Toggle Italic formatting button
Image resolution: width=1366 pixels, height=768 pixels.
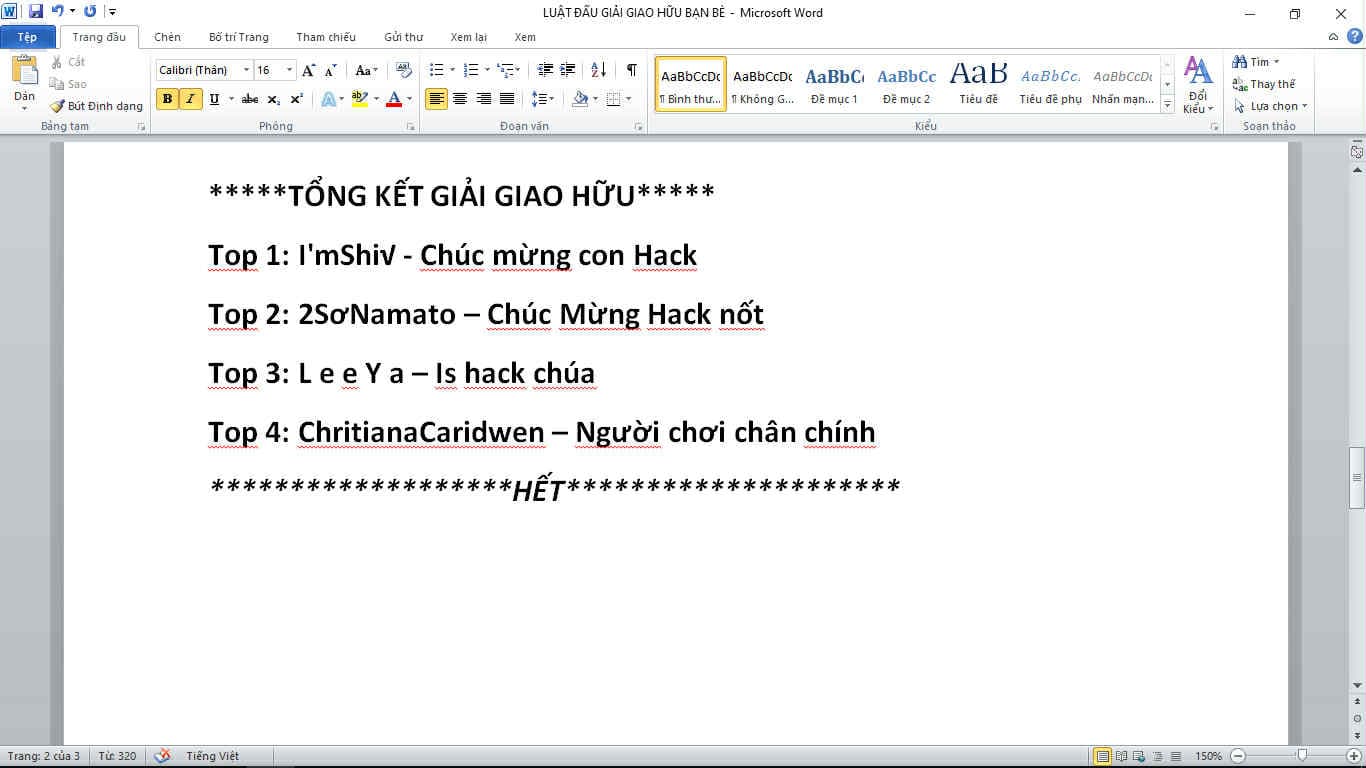click(x=190, y=99)
